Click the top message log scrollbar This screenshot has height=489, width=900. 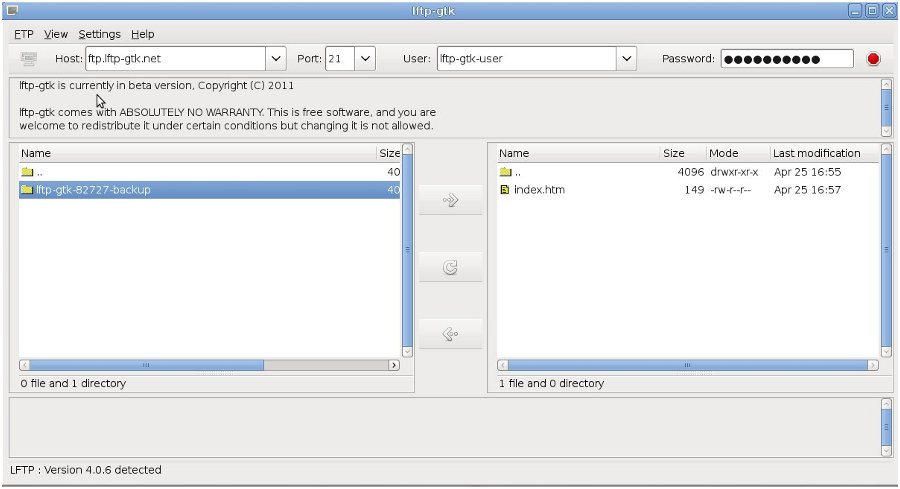tap(886, 108)
